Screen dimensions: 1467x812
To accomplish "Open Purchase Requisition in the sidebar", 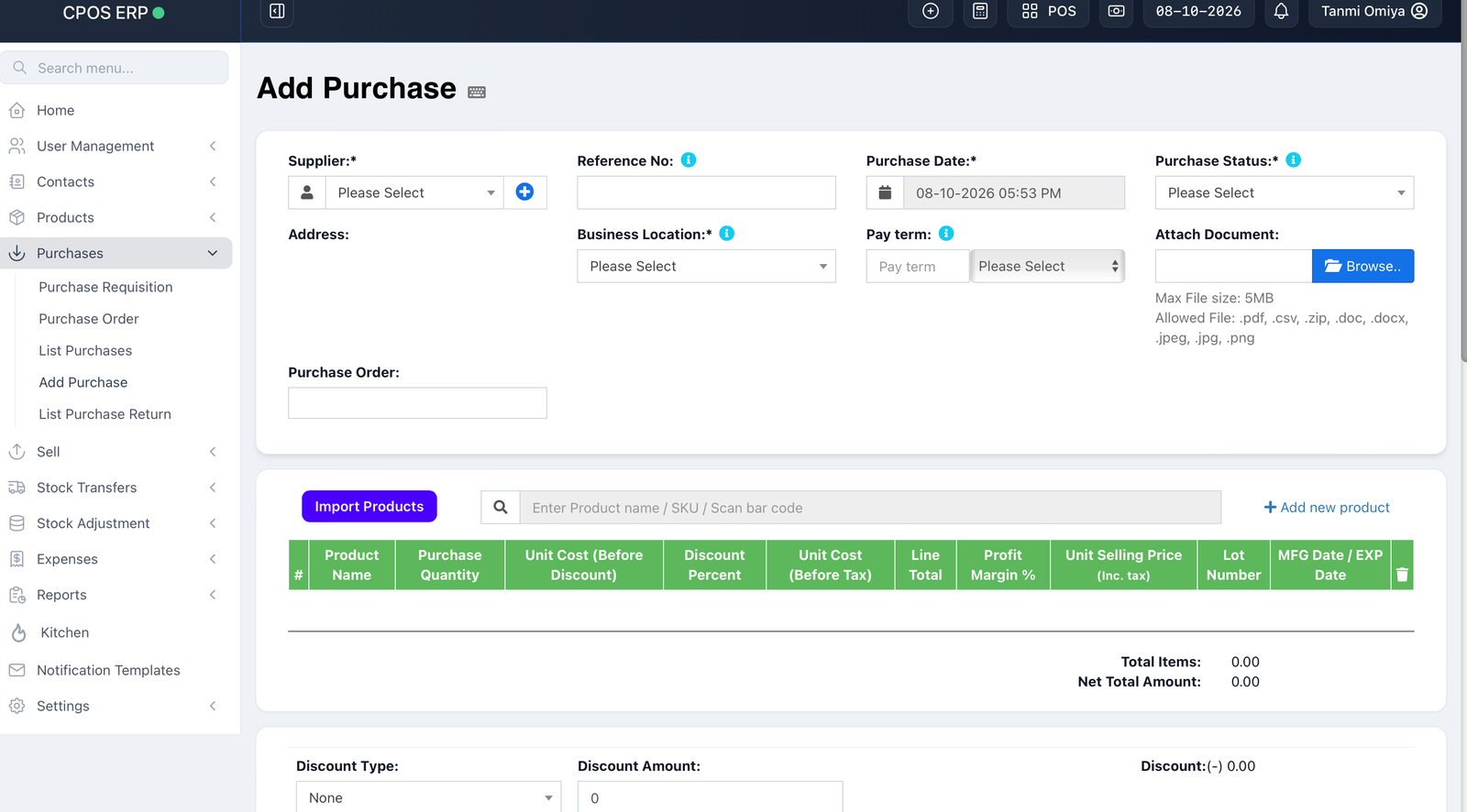I will [x=105, y=287].
